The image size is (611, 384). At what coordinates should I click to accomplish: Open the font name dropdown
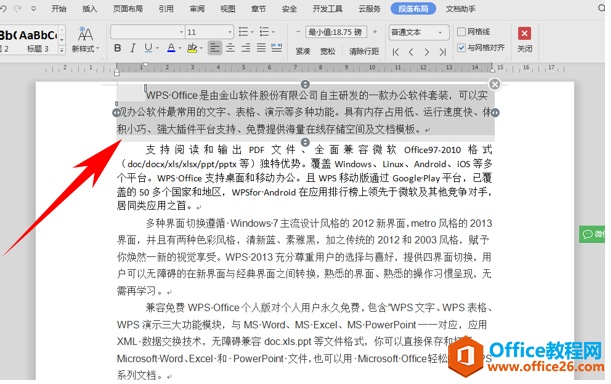pos(181,32)
